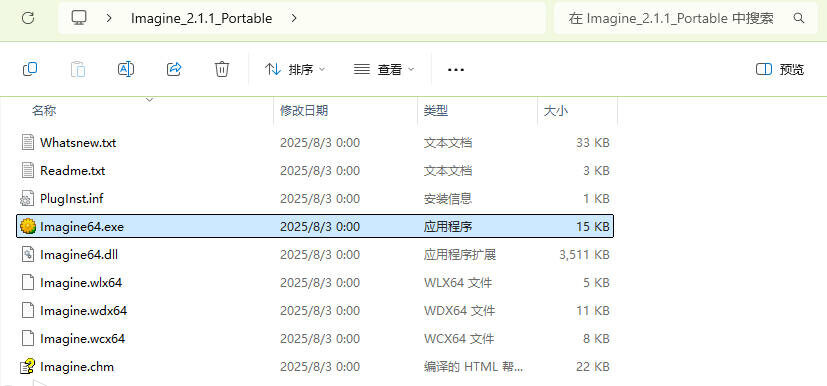Click the PlugInst.inf gear file icon
Image resolution: width=827 pixels, height=386 pixels.
point(27,198)
